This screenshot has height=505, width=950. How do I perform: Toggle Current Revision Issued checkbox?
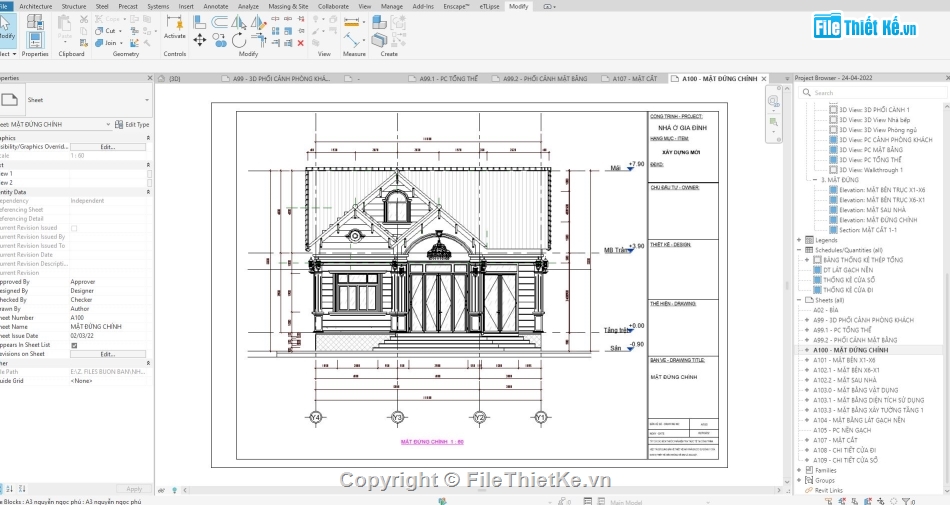pos(74,228)
